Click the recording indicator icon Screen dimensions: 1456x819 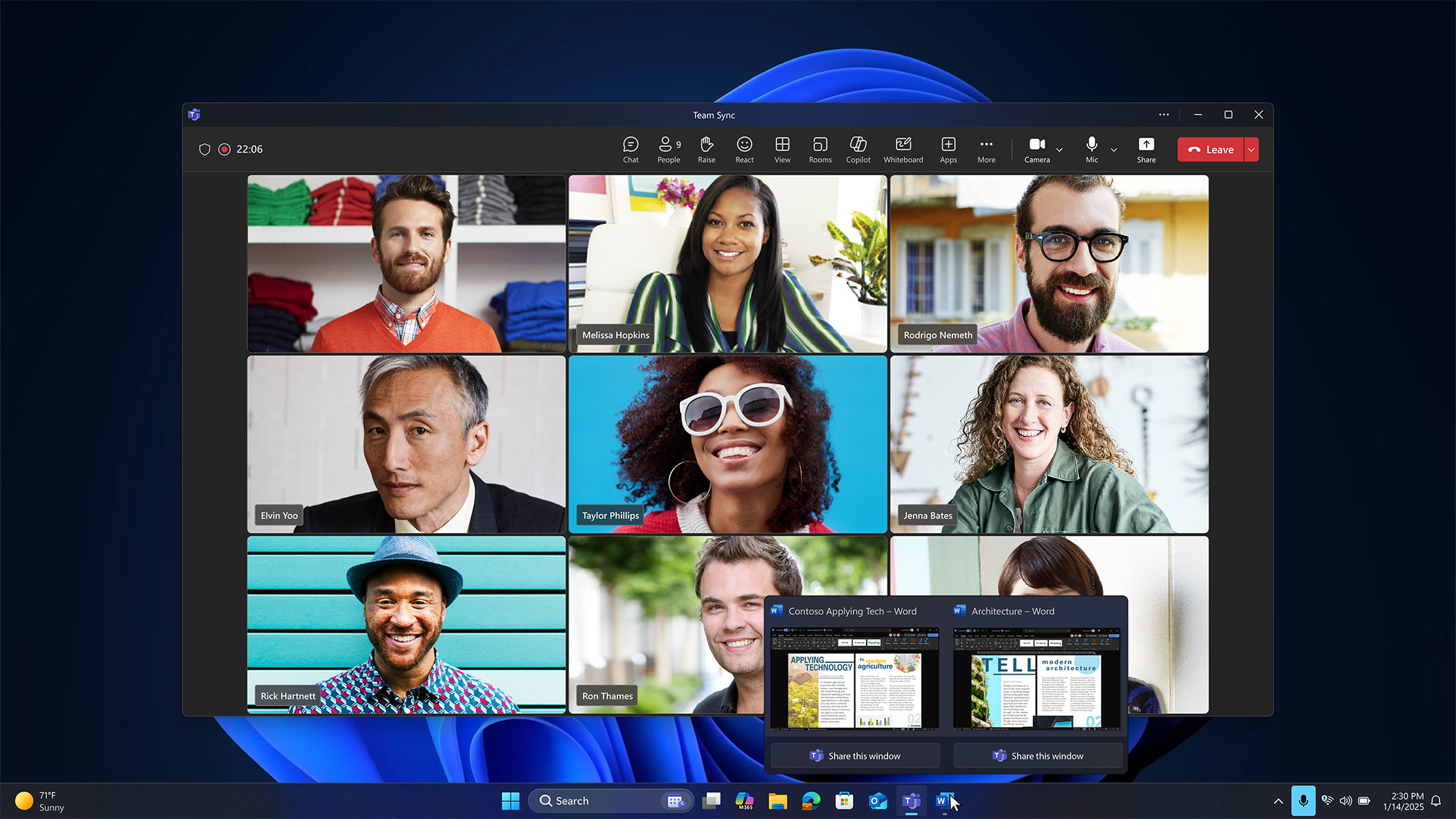point(224,149)
